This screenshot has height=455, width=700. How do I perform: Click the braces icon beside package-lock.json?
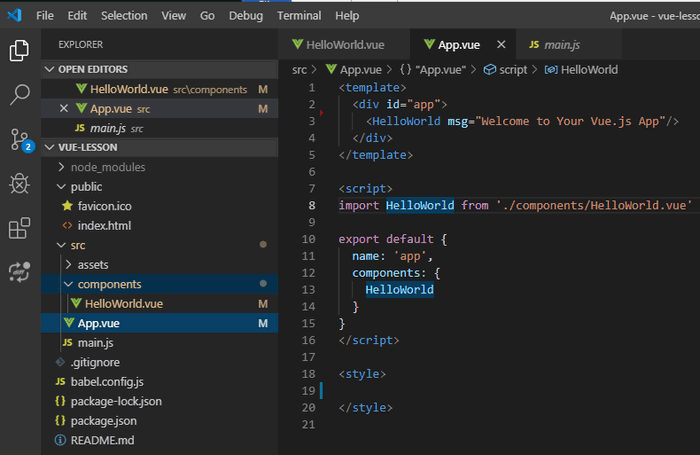[x=60, y=401]
